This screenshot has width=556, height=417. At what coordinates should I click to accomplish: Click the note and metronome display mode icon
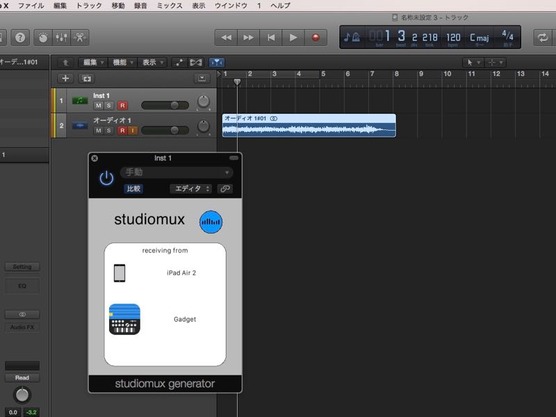click(352, 37)
